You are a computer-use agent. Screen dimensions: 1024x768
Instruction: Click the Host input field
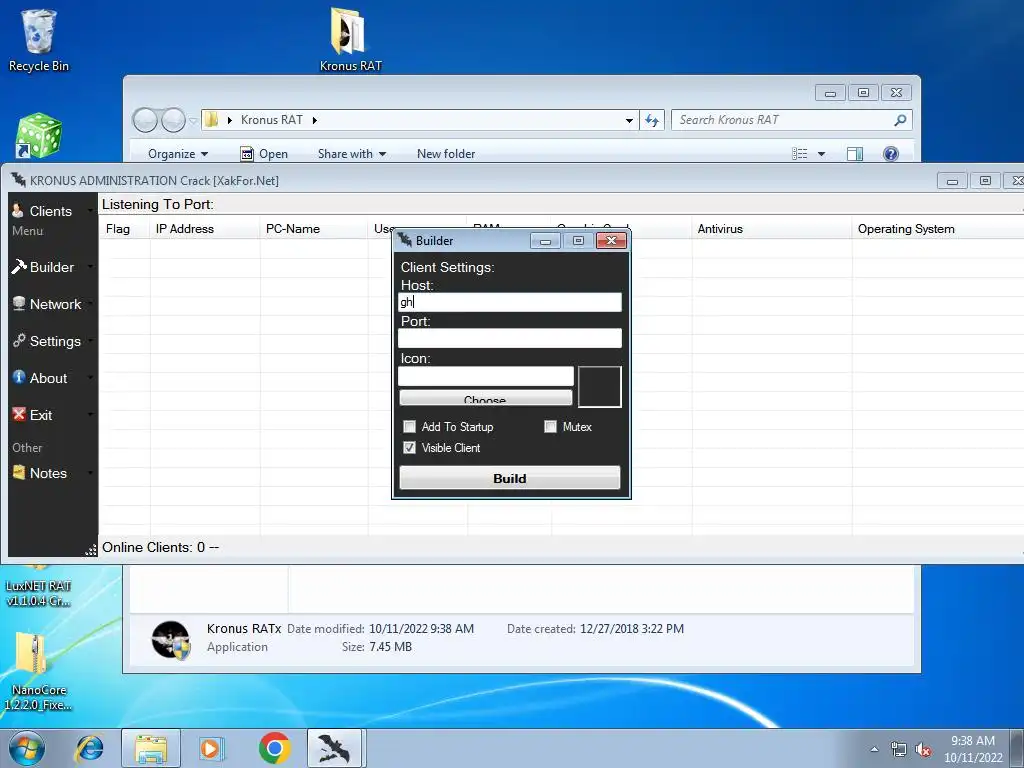point(509,302)
